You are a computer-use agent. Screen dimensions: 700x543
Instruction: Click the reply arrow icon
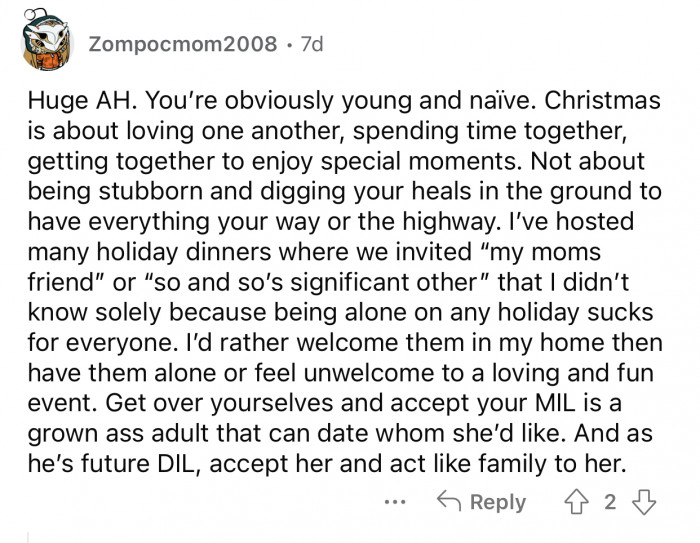[x=447, y=501]
